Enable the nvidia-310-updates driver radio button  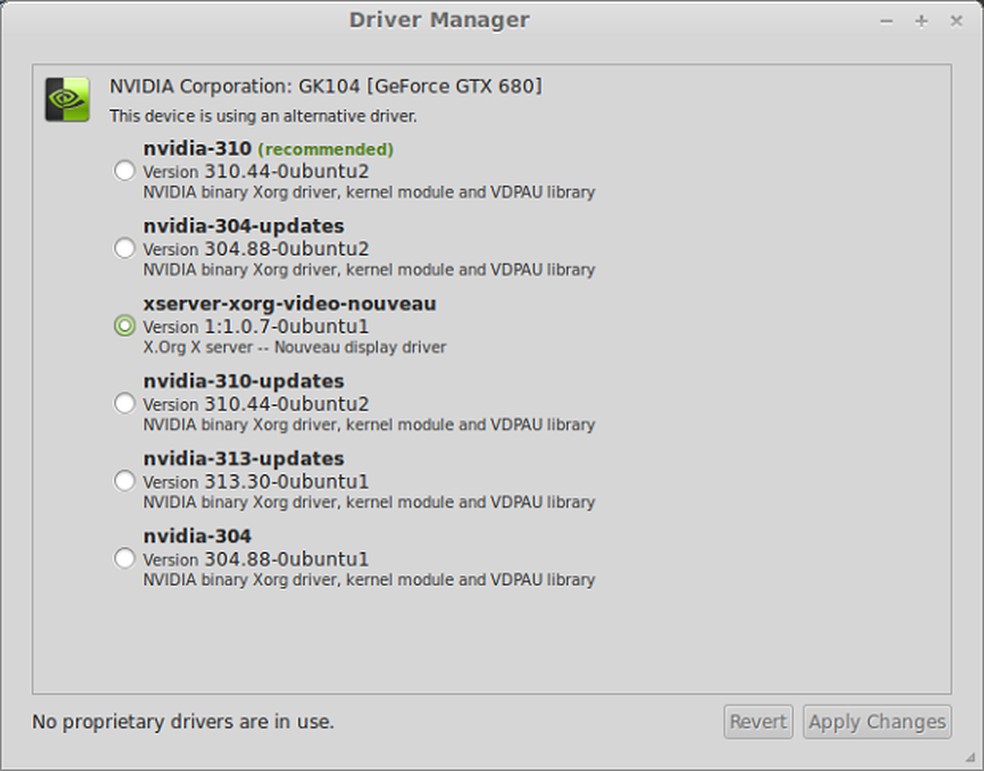point(124,403)
